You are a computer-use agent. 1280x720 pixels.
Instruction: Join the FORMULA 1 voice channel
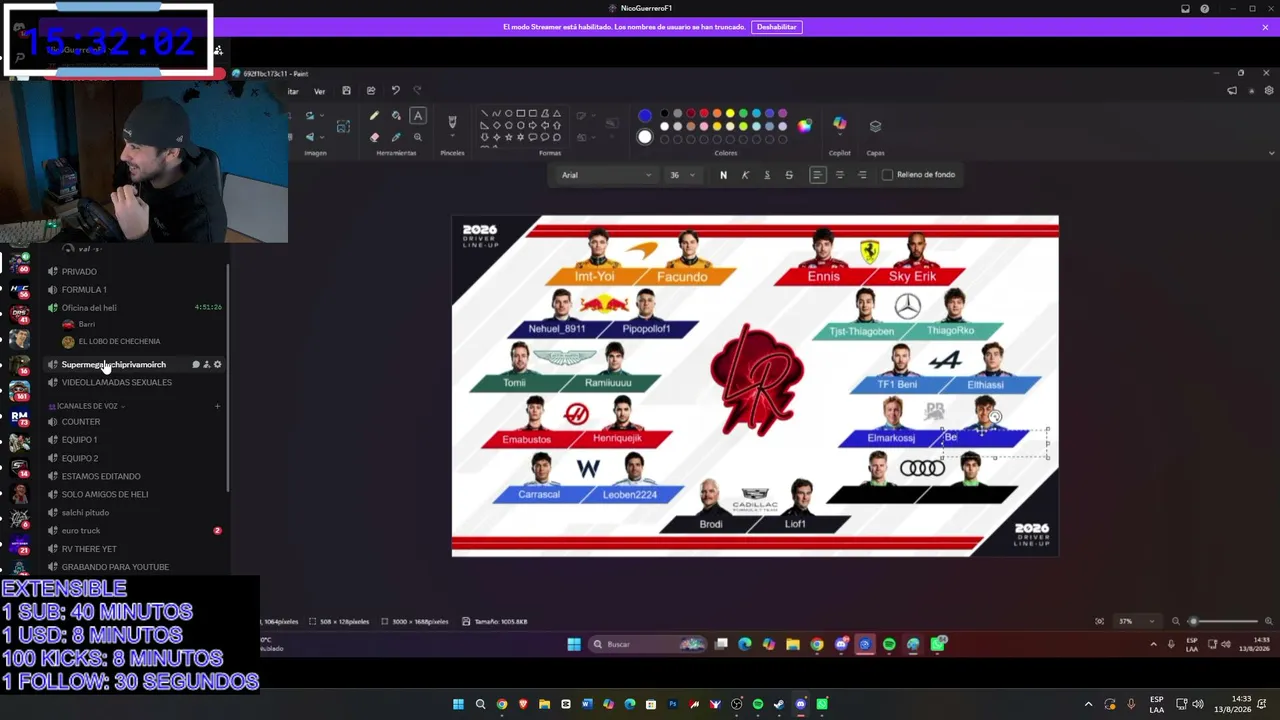[x=84, y=290]
